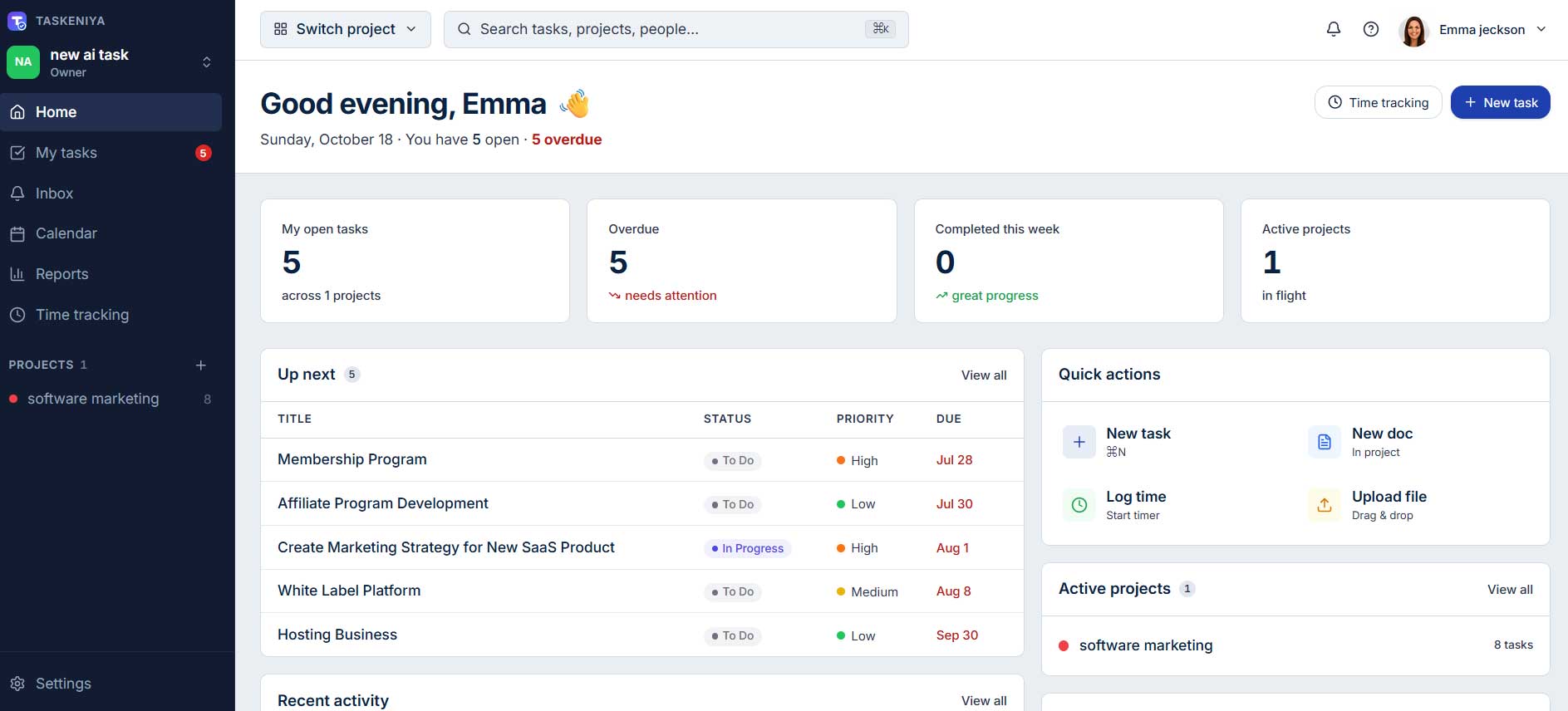The width and height of the screenshot is (1568, 711).
Task: Click the My tasks badge showing 5
Action: [203, 153]
